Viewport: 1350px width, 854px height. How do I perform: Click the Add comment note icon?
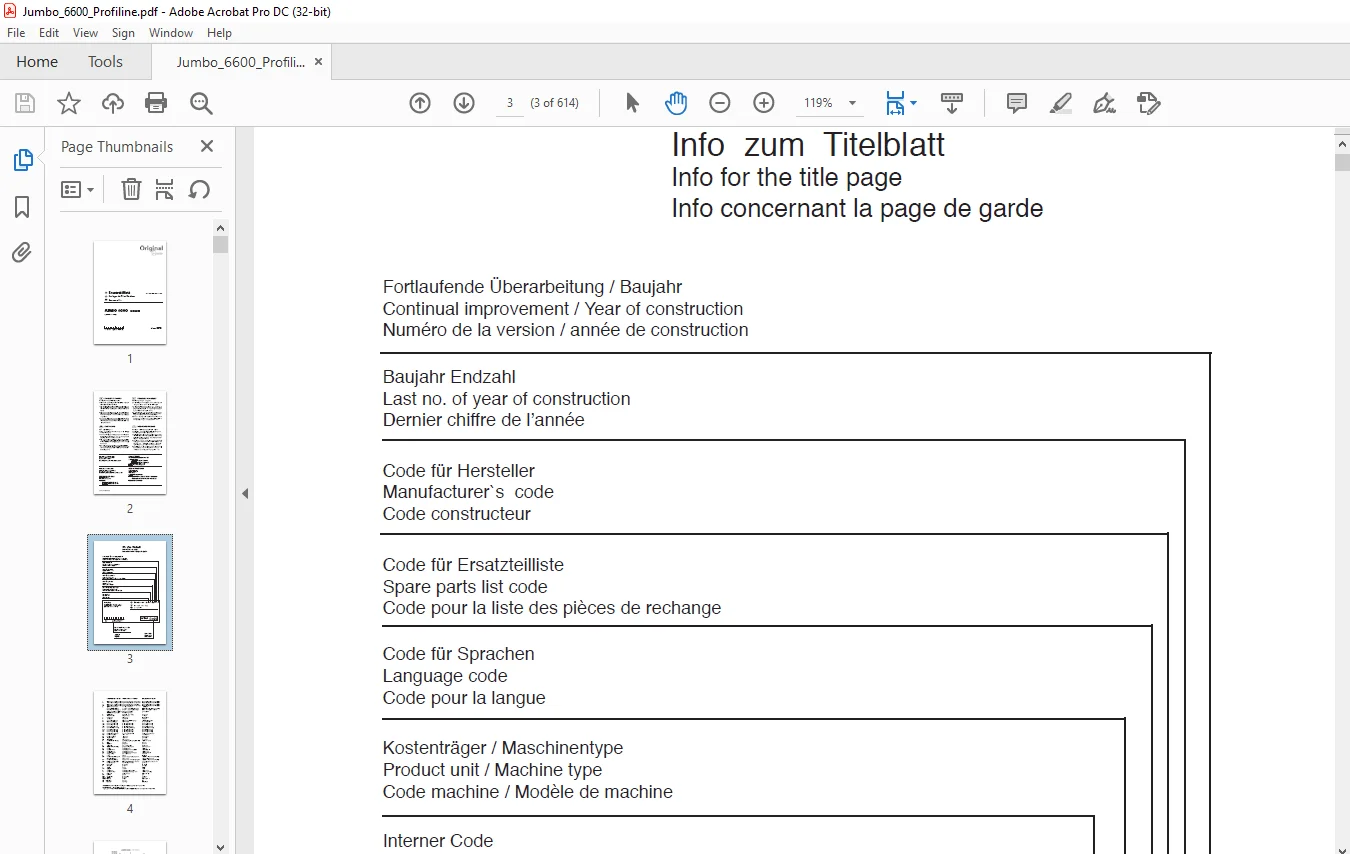click(x=1017, y=103)
